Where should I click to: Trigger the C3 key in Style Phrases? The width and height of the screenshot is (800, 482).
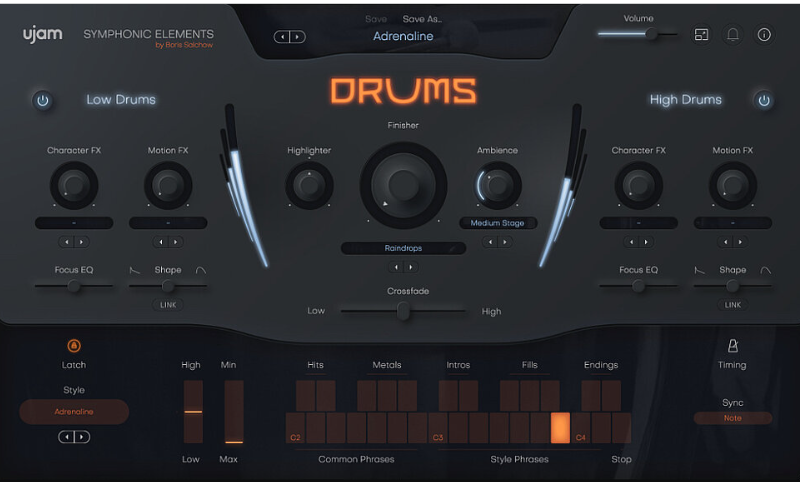click(x=438, y=428)
